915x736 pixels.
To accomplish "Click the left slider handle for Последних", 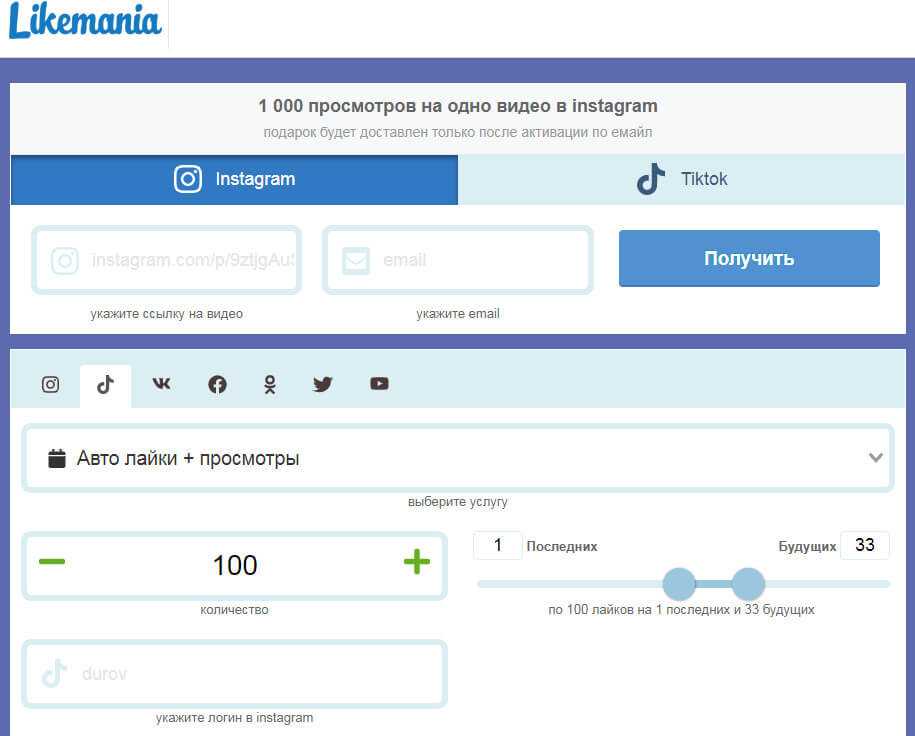I will [x=679, y=584].
